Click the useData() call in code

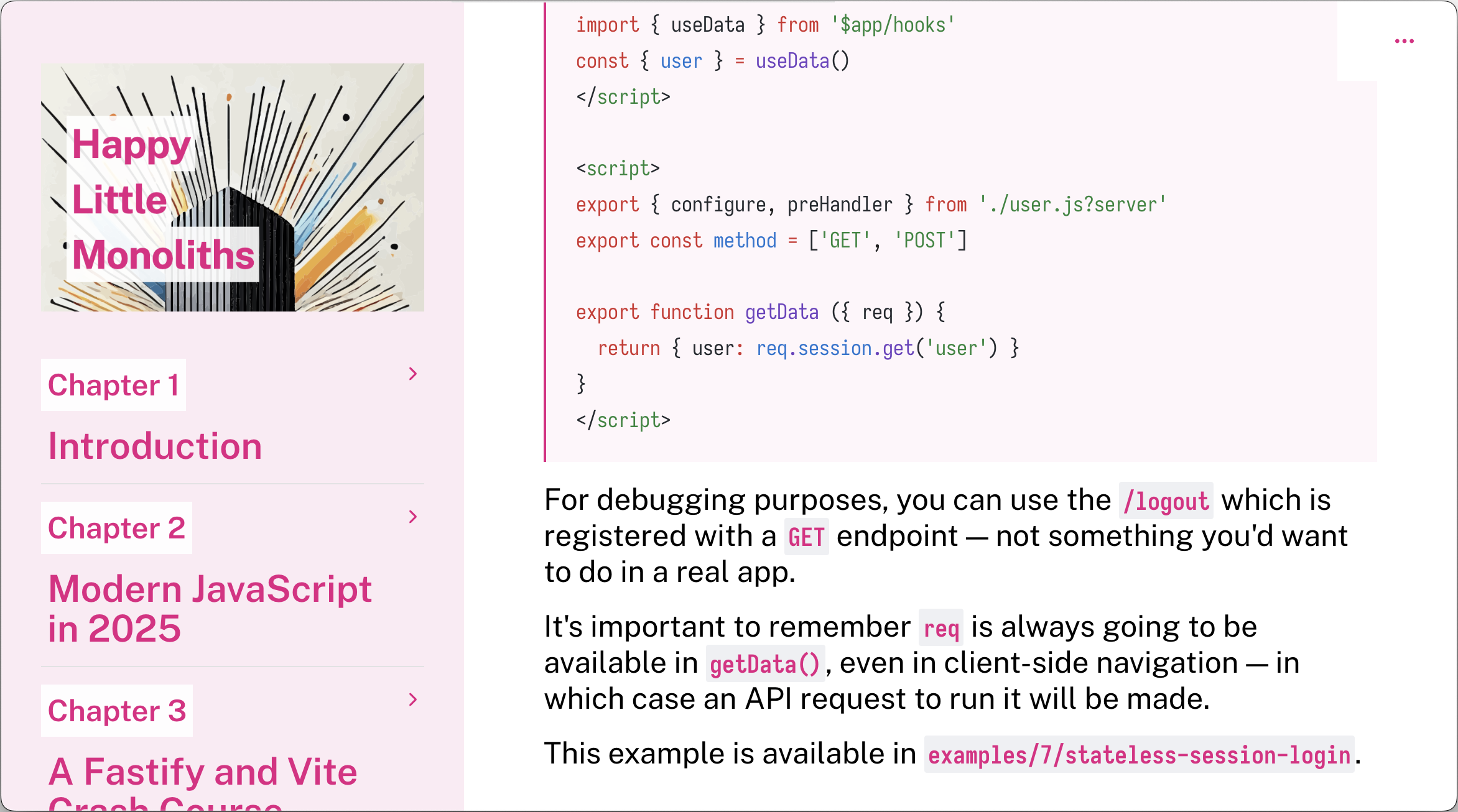pyautogui.click(x=802, y=61)
